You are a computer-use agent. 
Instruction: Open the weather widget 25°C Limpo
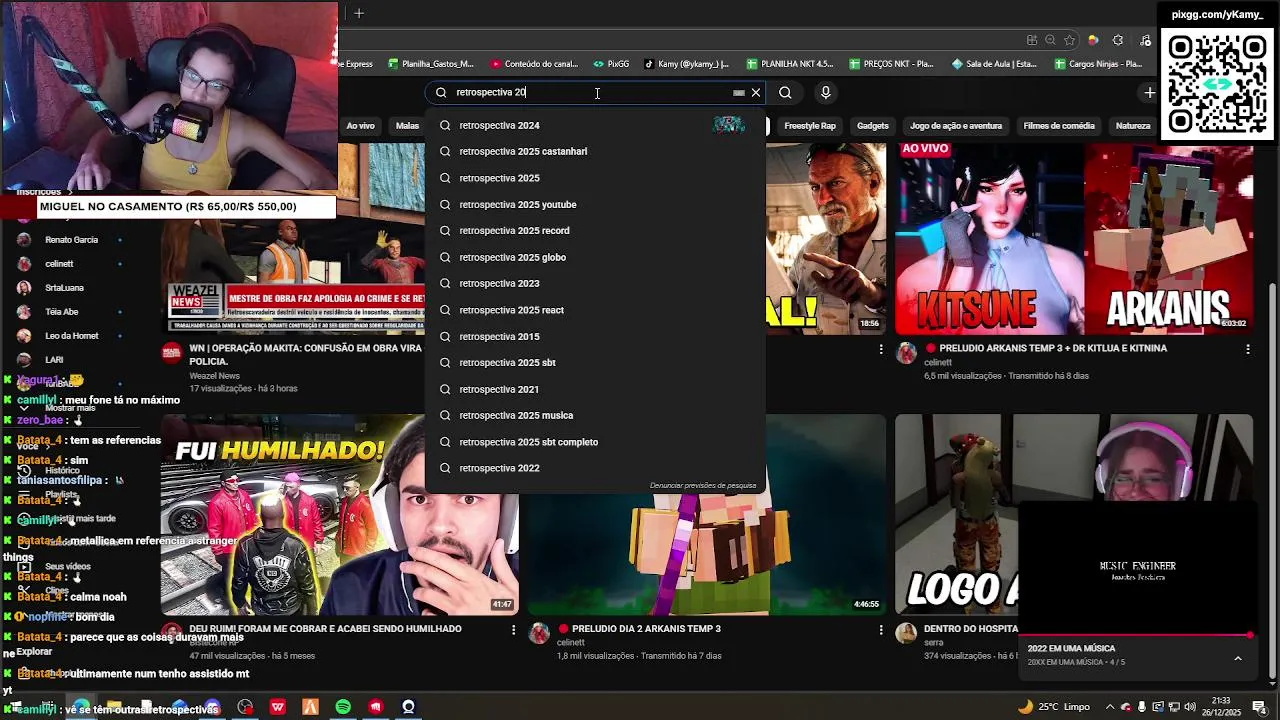pos(1056,707)
